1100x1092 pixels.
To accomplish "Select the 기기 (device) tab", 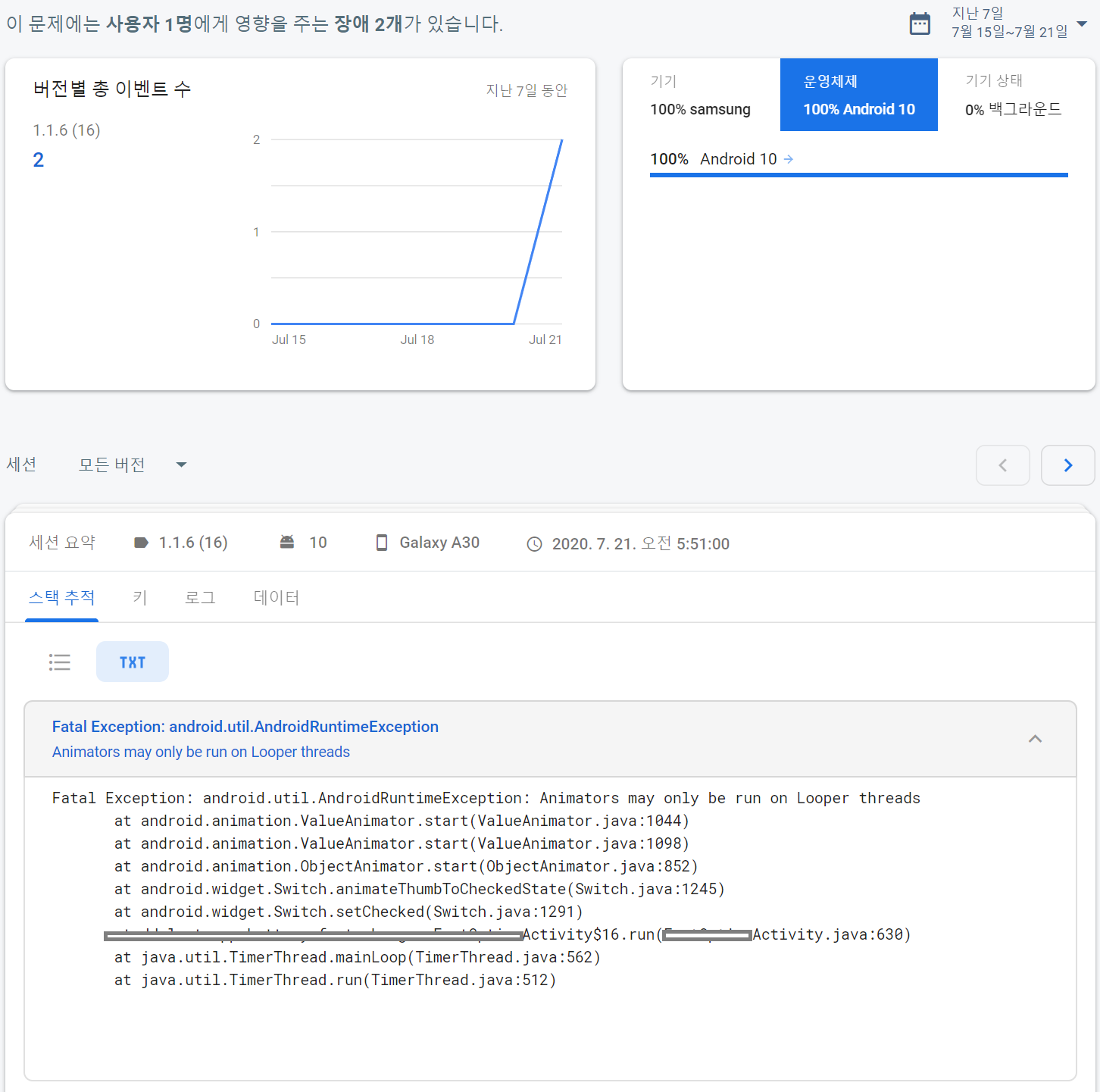I will tap(701, 95).
